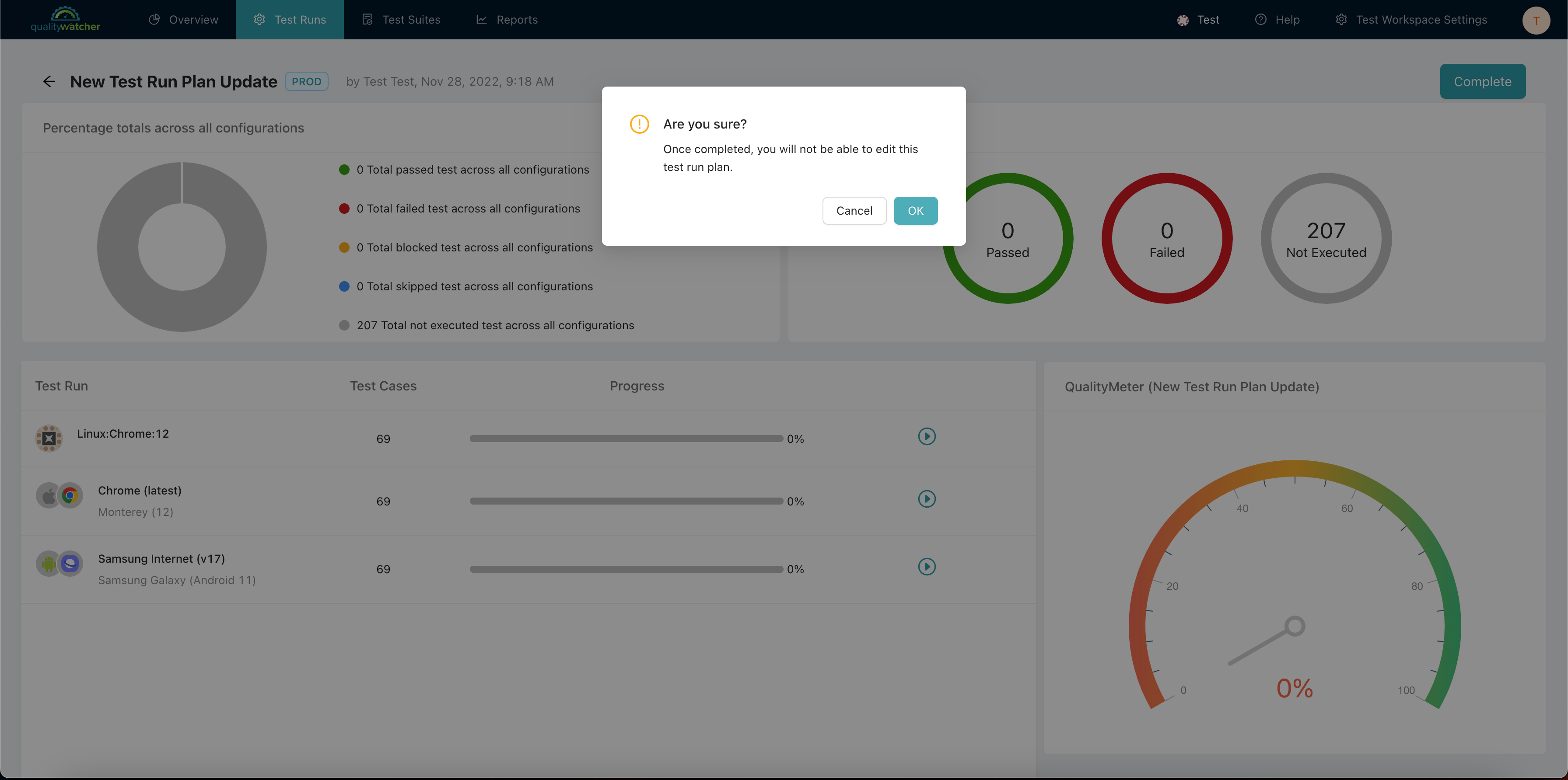Viewport: 1568px width, 780px height.
Task: Click the Complete button top right
Action: [1483, 81]
